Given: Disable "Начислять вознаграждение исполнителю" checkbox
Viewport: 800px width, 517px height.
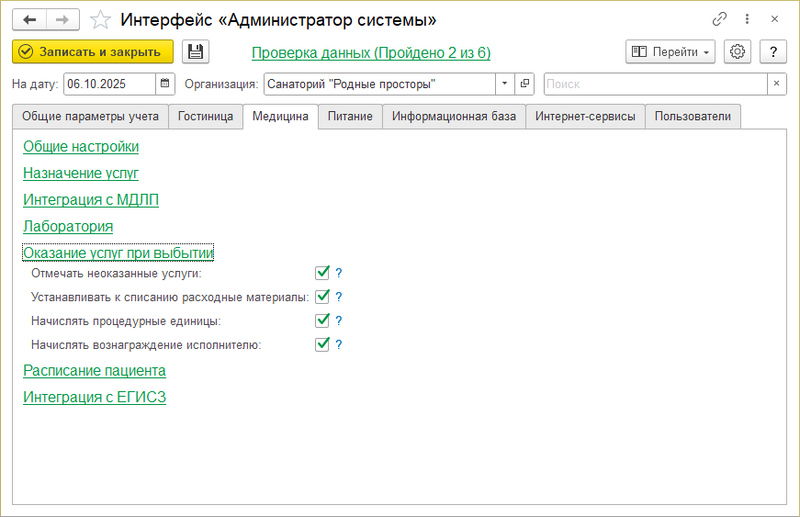Looking at the screenshot, I should [x=322, y=345].
